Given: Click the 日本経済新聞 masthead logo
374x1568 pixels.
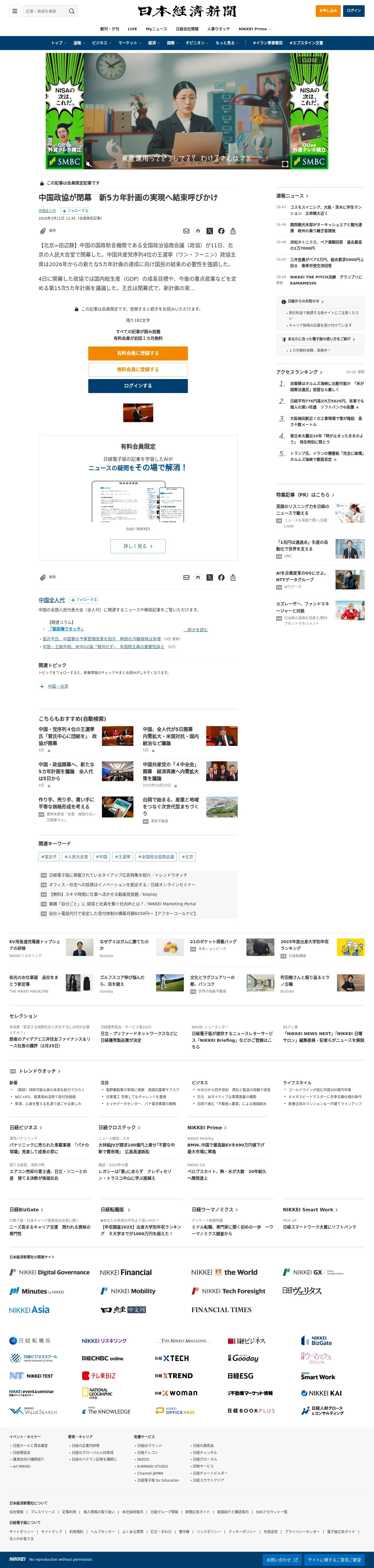Looking at the screenshot, I should tap(187, 11).
